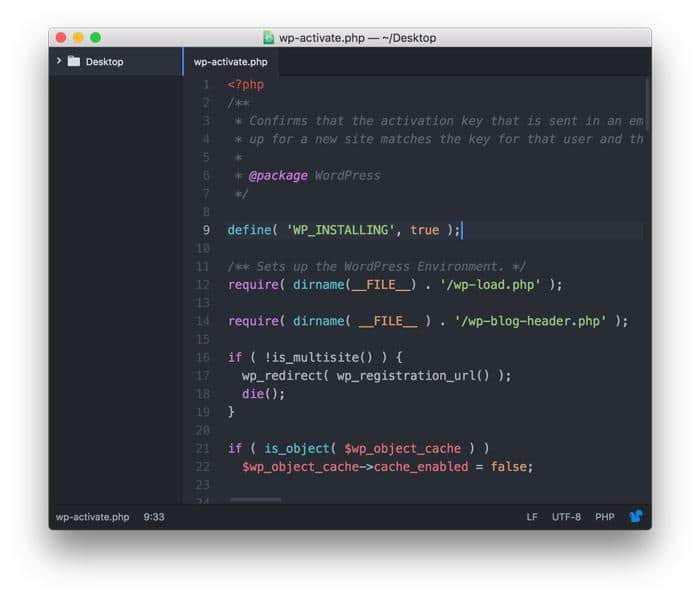Switch to the wp-activate.php tab

[230, 62]
